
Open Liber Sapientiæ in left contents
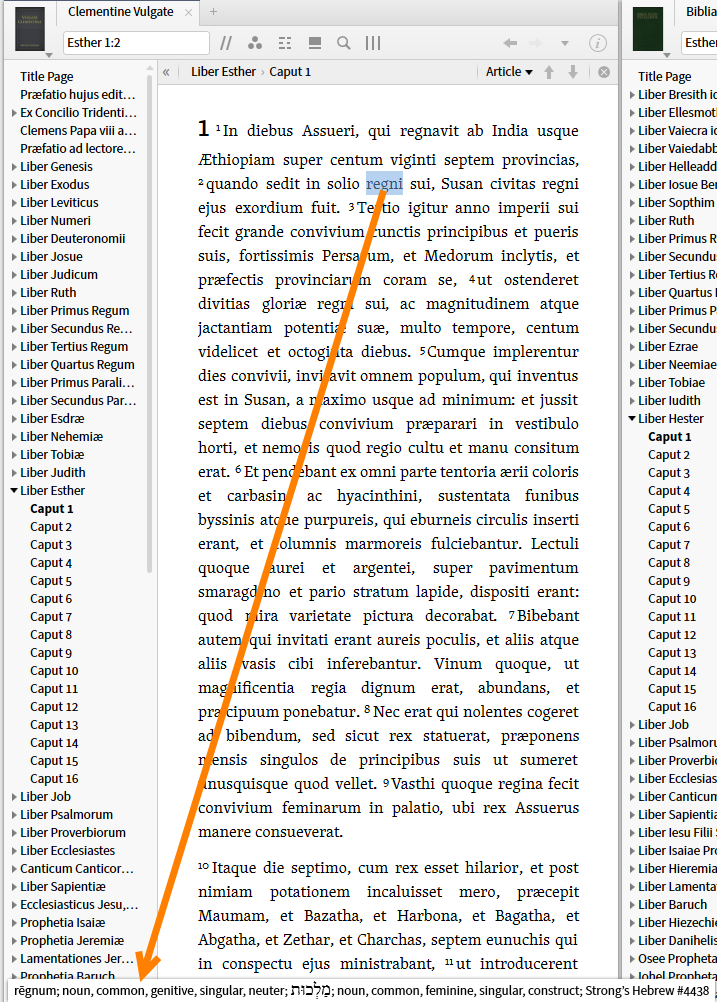click(63, 887)
